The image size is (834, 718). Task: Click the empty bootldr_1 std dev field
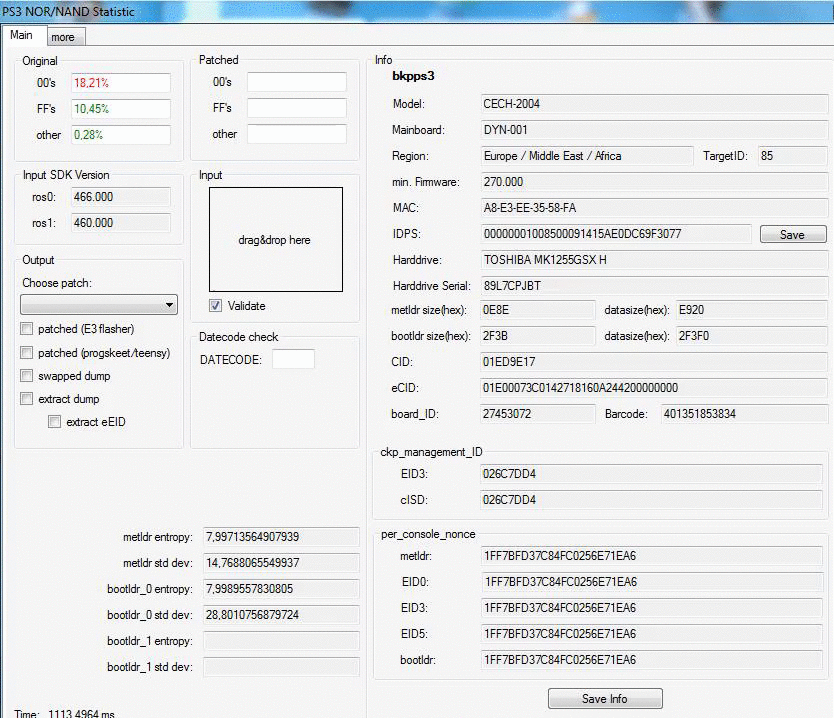tap(281, 667)
